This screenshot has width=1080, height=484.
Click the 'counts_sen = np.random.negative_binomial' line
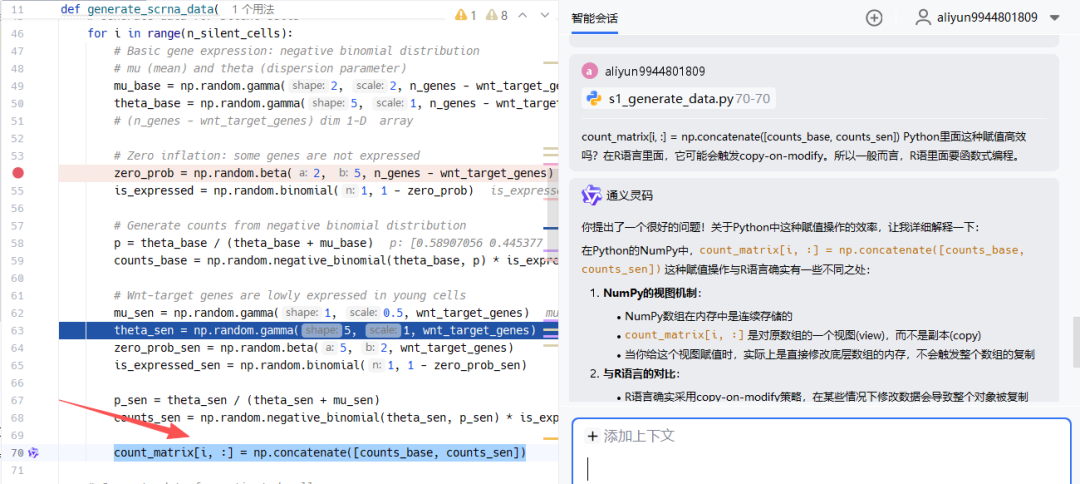[x=335, y=418]
